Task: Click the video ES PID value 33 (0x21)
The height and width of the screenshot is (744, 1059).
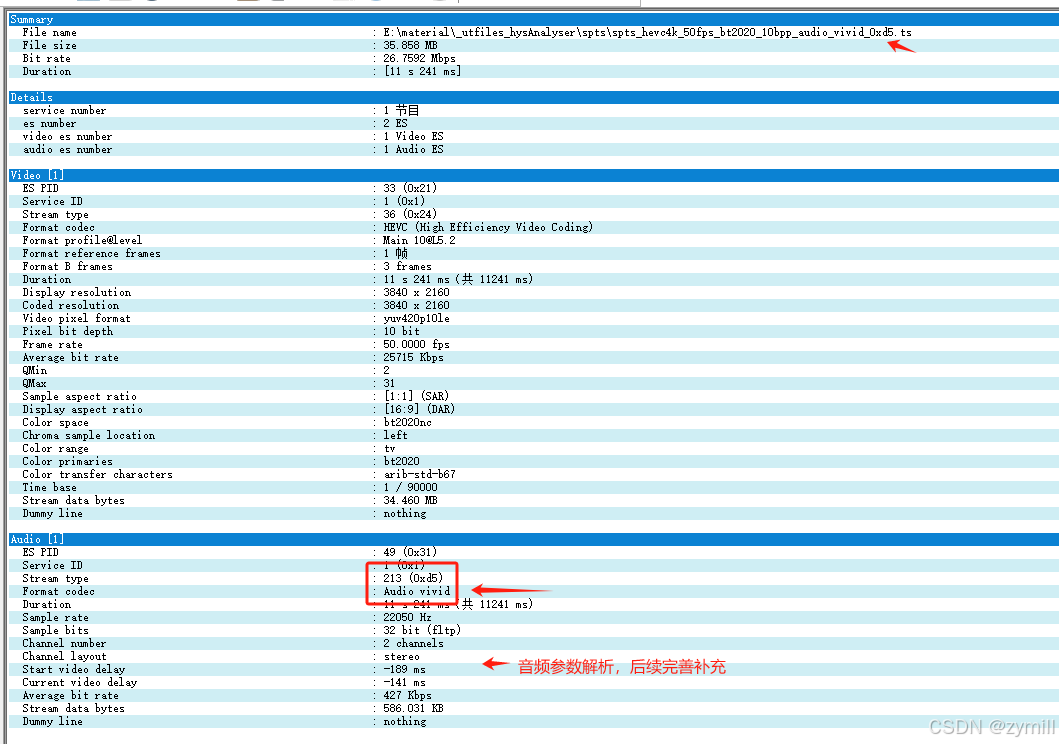Action: click(x=410, y=188)
